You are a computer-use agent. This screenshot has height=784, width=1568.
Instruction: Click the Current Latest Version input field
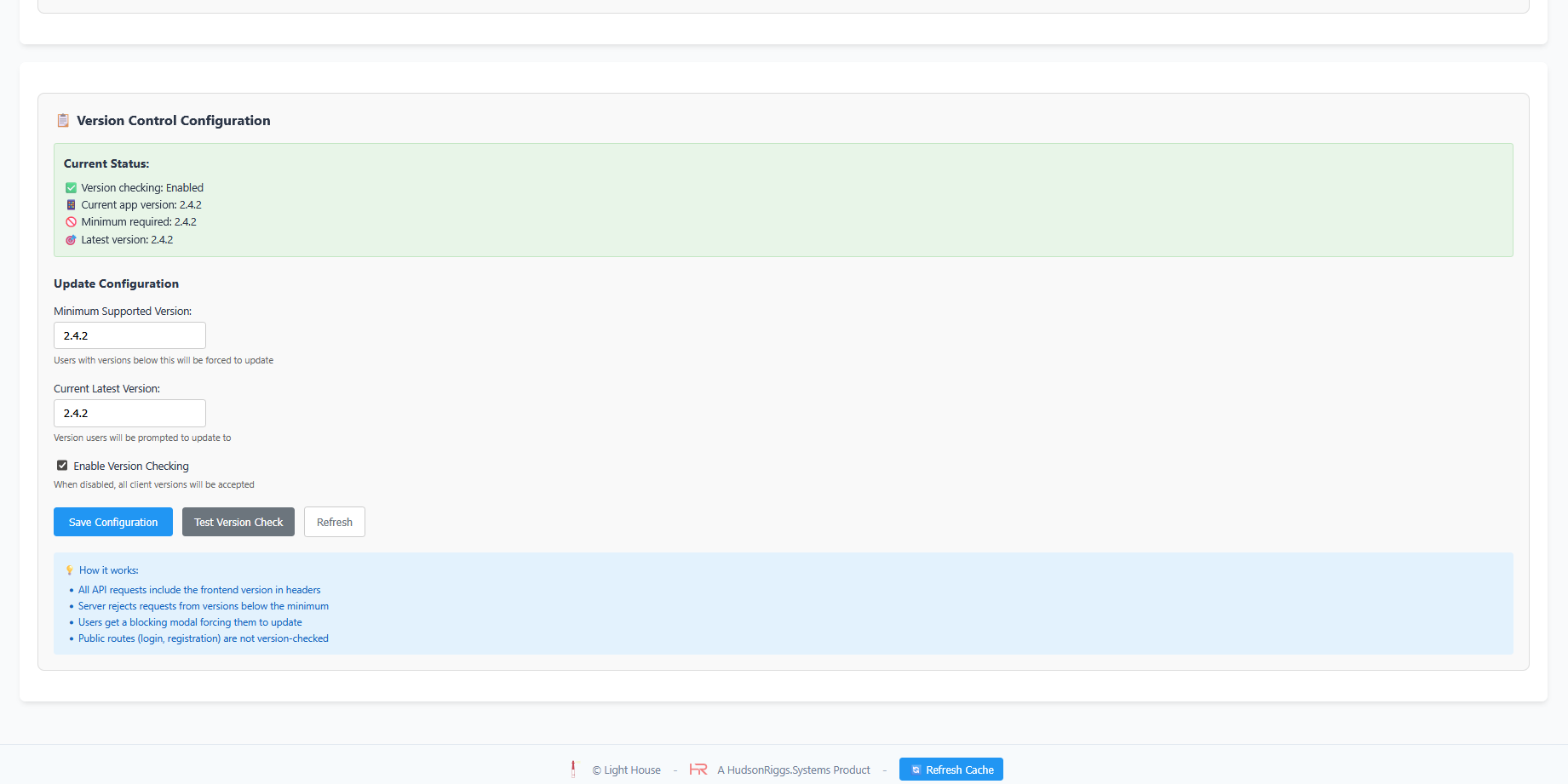point(129,413)
